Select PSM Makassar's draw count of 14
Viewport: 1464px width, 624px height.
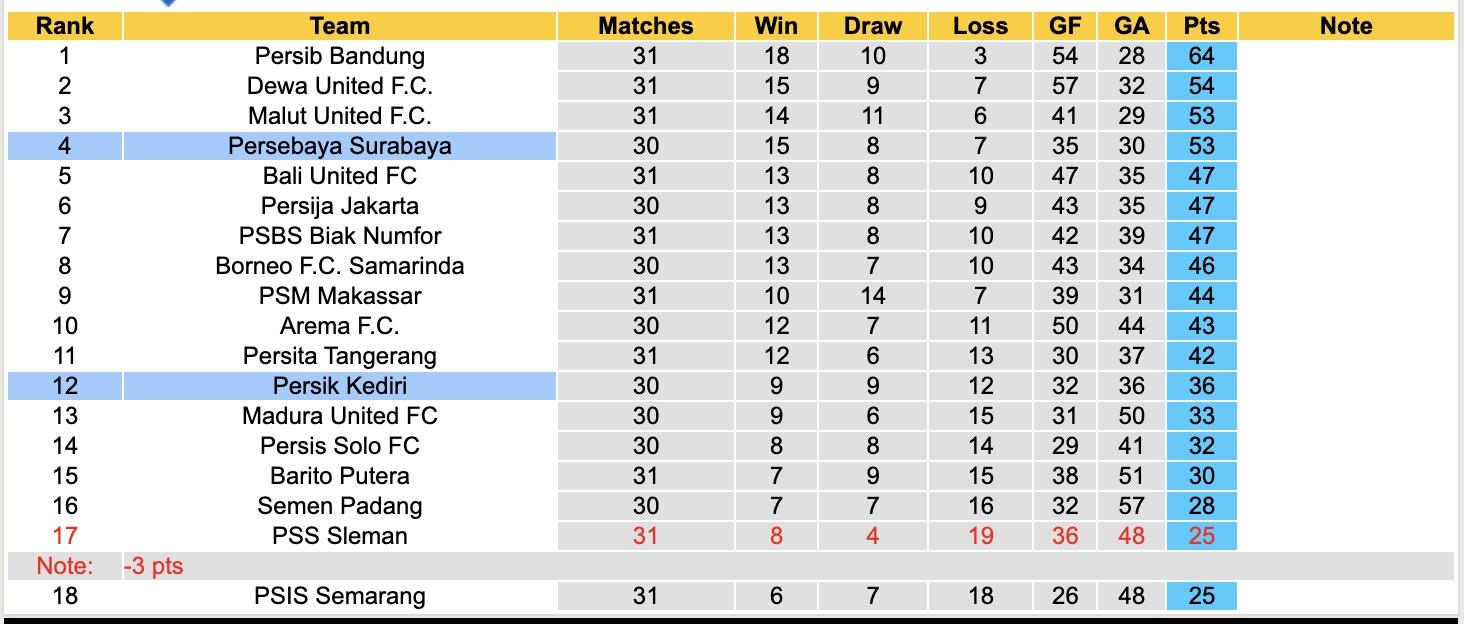[x=872, y=296]
